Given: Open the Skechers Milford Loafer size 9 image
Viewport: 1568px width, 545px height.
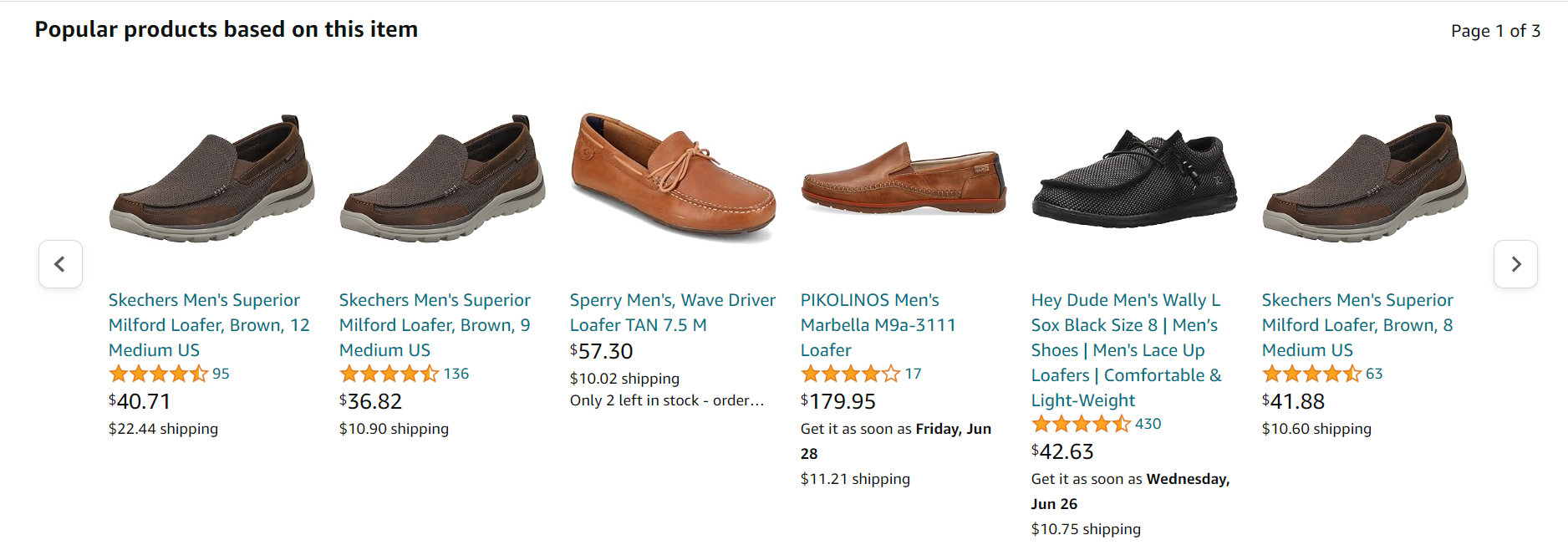Looking at the screenshot, I should (x=442, y=179).
